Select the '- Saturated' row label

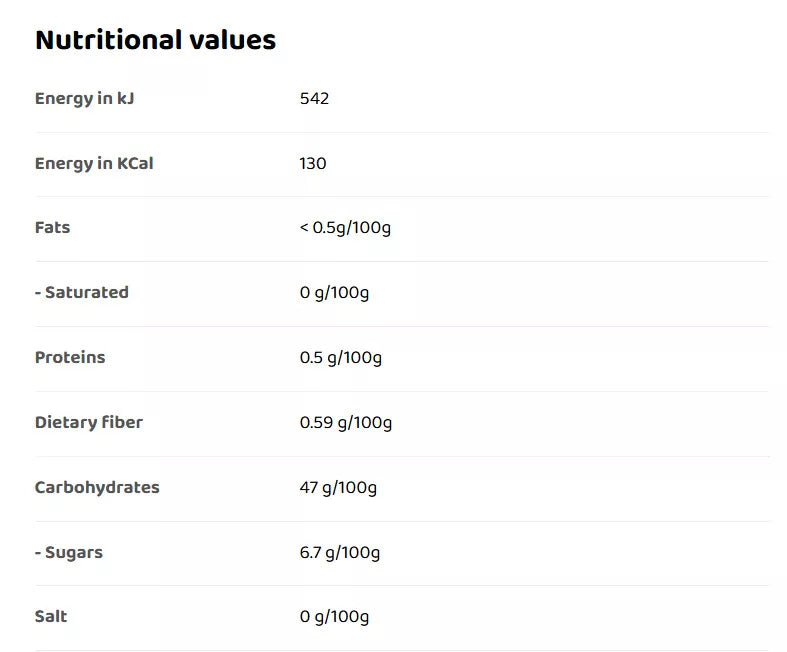(x=82, y=292)
